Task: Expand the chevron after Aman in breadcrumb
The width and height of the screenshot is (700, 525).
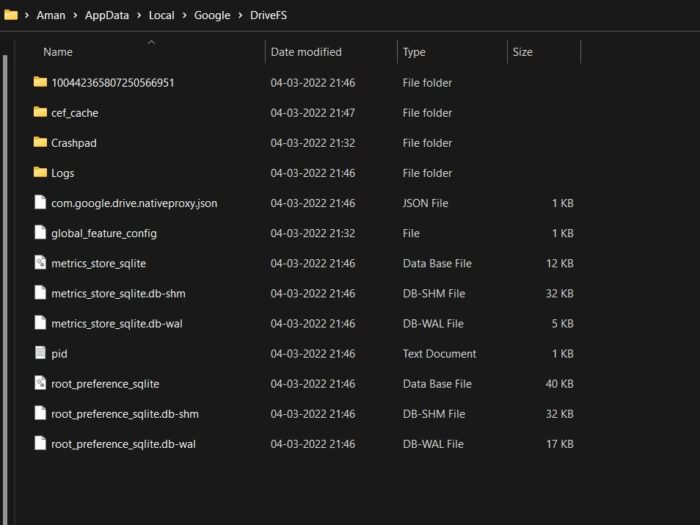Action: [76, 16]
